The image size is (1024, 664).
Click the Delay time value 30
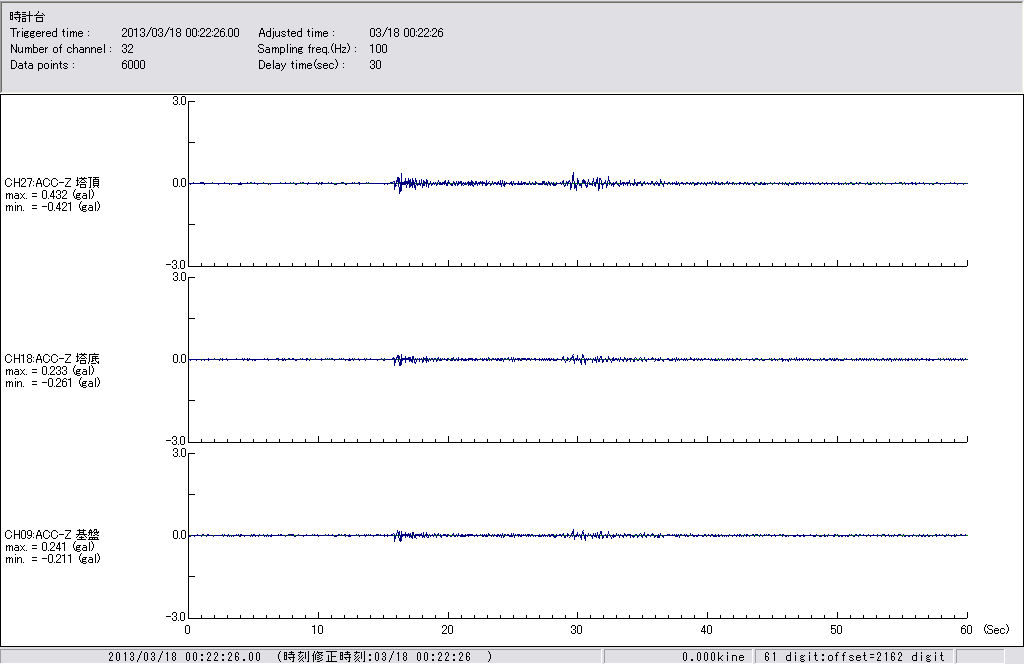(x=375, y=65)
